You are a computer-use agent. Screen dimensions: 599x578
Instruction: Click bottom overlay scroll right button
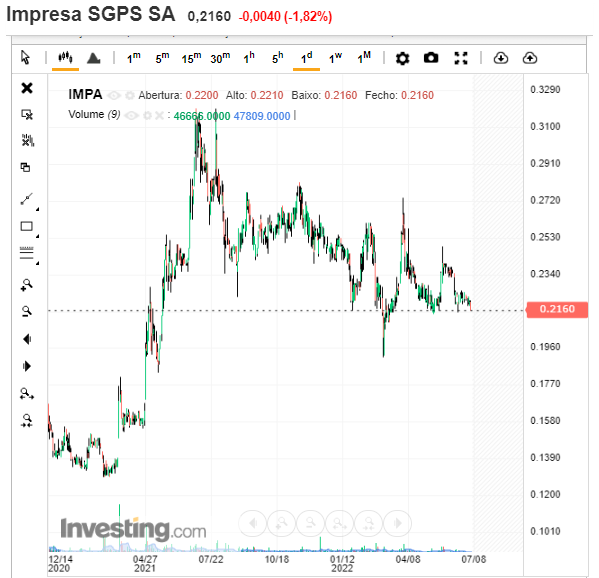coord(398,523)
